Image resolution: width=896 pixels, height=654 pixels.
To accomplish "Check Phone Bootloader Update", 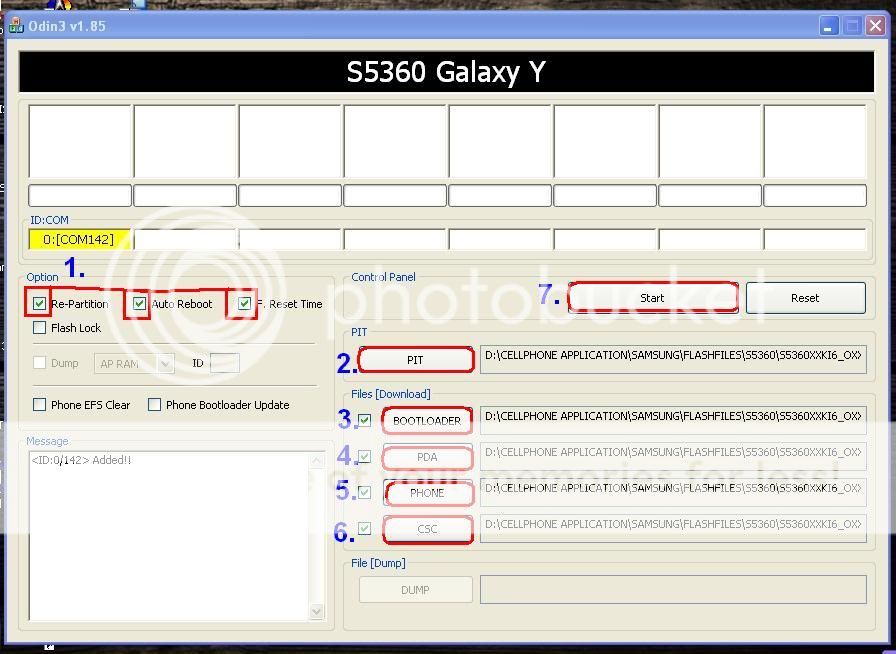I will pyautogui.click(x=154, y=405).
